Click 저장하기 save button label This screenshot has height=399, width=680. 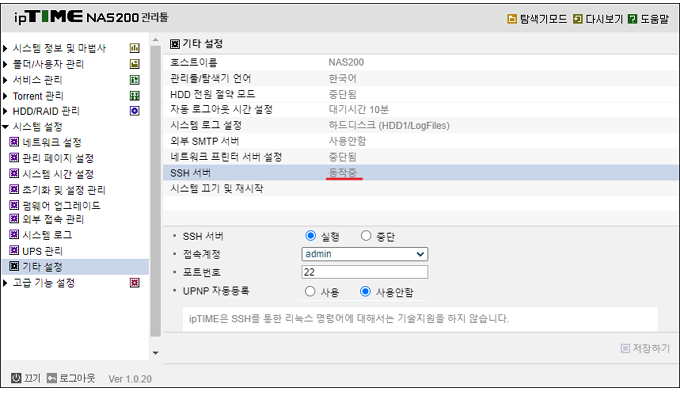coord(651,348)
